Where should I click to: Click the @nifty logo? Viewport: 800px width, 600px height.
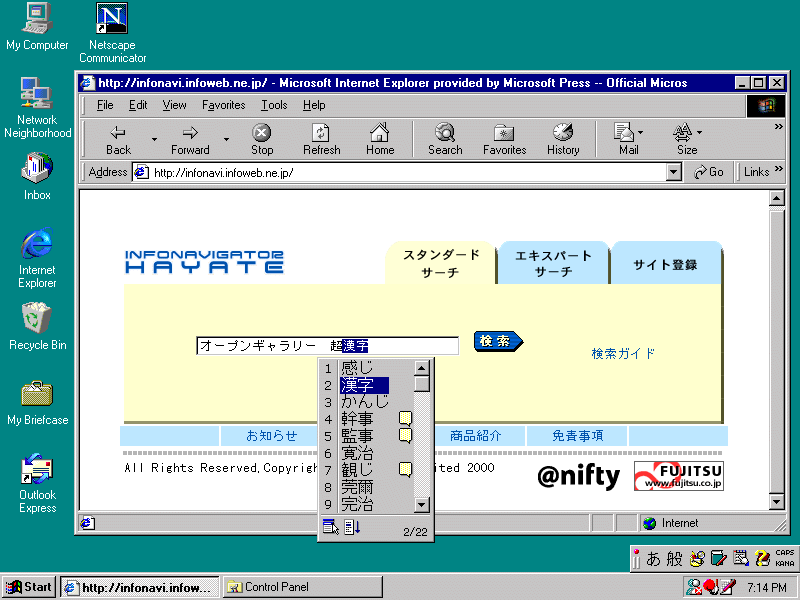[x=578, y=477]
